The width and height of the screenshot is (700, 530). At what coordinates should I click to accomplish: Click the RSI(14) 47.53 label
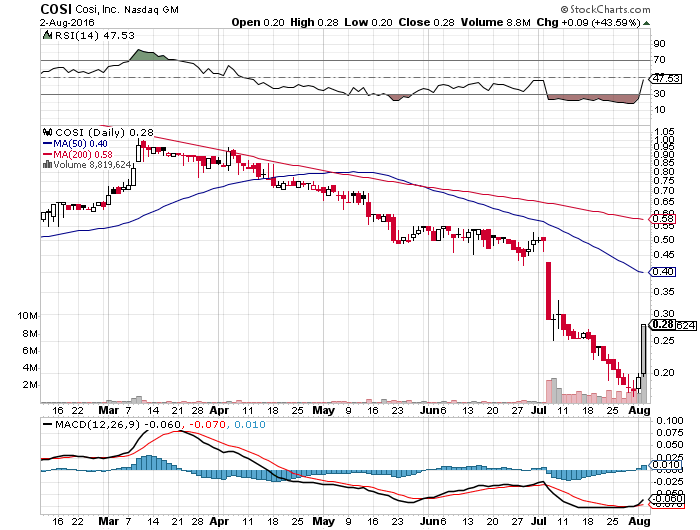(x=95, y=35)
